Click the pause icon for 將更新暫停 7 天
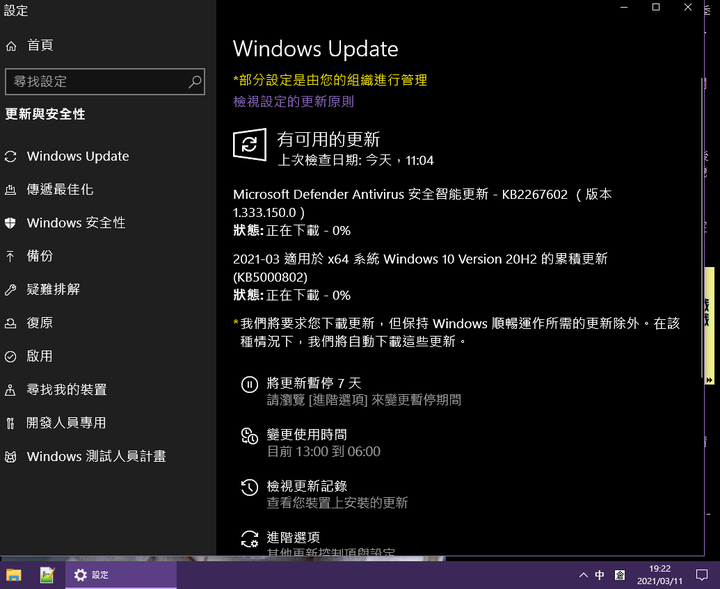Image resolution: width=720 pixels, height=589 pixels. (x=249, y=384)
